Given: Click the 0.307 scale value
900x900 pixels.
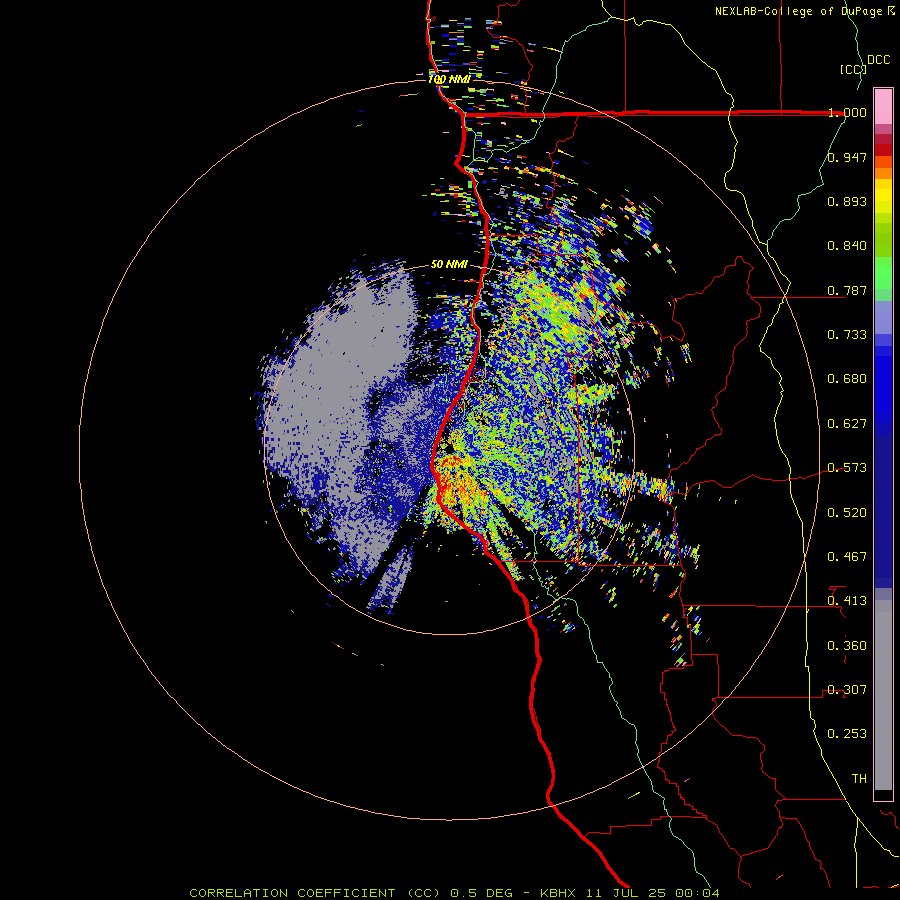Looking at the screenshot, I should click(x=847, y=690).
